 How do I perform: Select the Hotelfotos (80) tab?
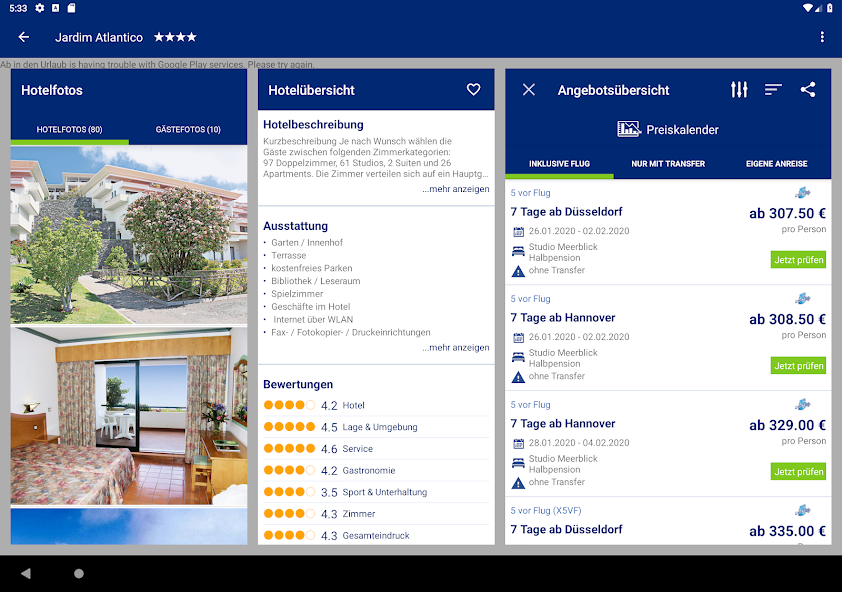pyautogui.click(x=70, y=130)
